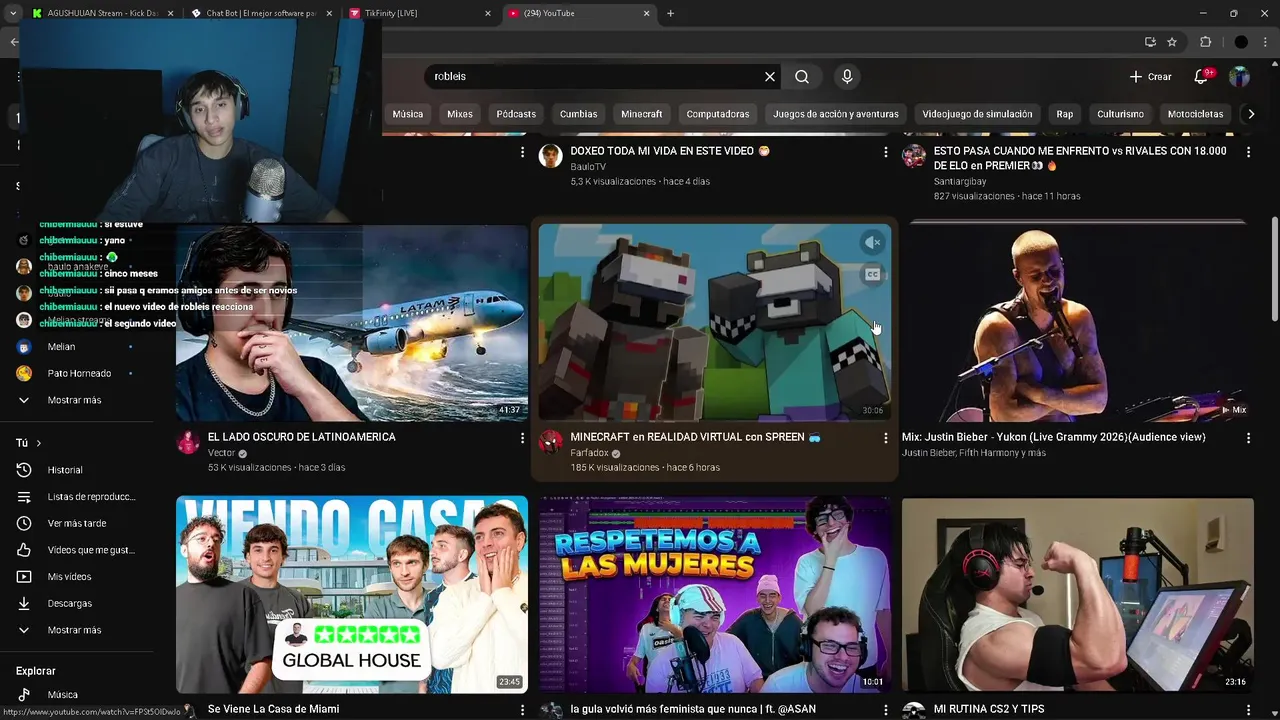1280x720 pixels.
Task: Open the Pato Horneado subscription
Action: tap(79, 374)
